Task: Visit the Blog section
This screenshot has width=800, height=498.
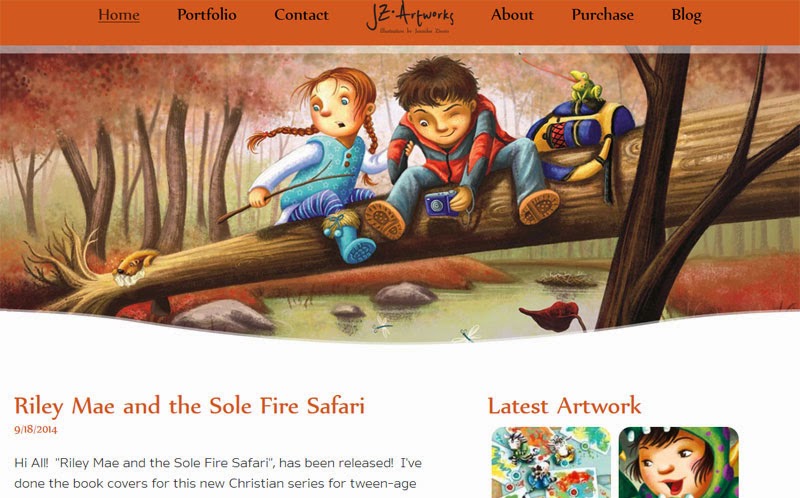Action: point(686,15)
